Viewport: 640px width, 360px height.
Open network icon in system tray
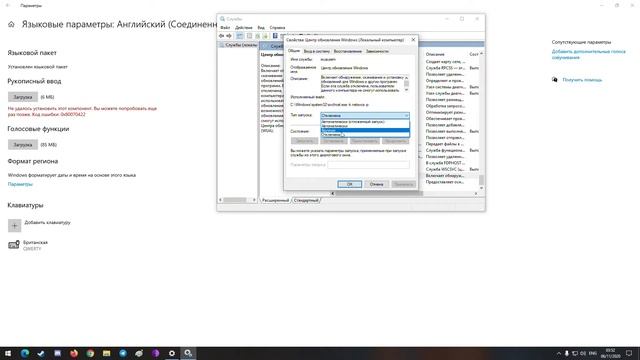tap(575, 353)
